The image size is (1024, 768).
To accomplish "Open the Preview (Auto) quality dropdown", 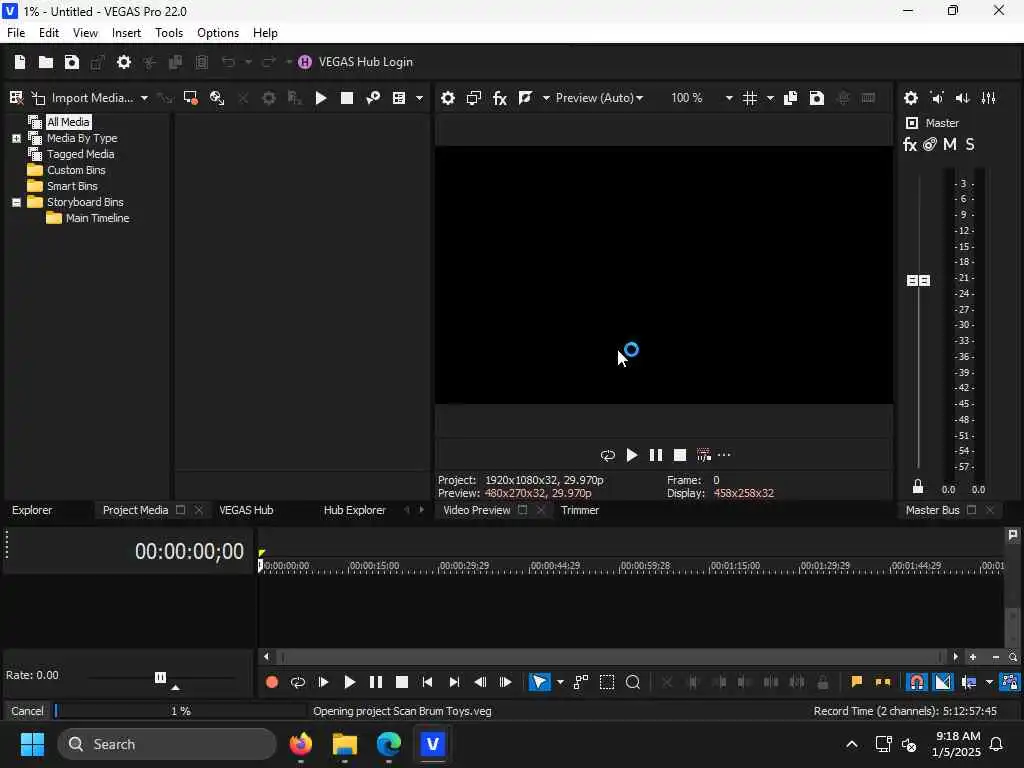I will point(599,98).
